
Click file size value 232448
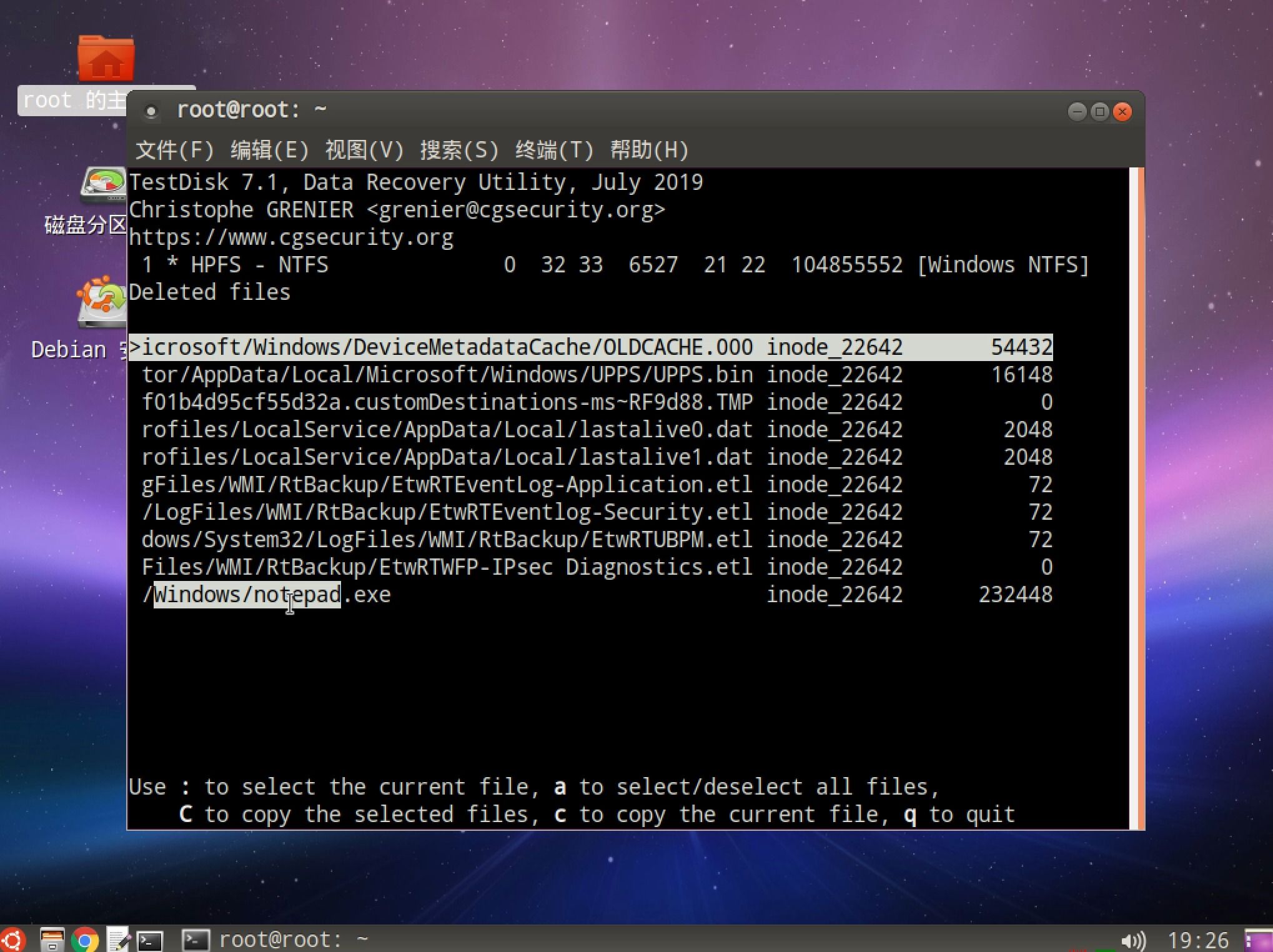1016,595
